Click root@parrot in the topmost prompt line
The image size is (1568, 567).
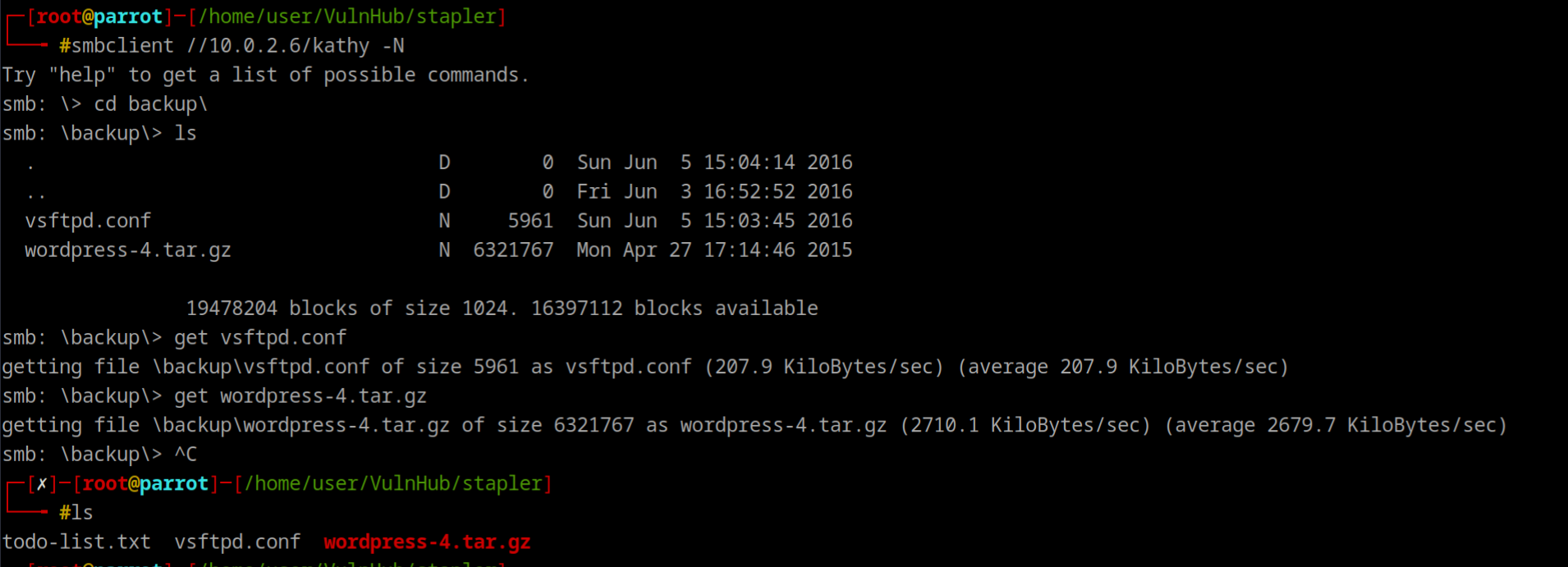(99, 16)
